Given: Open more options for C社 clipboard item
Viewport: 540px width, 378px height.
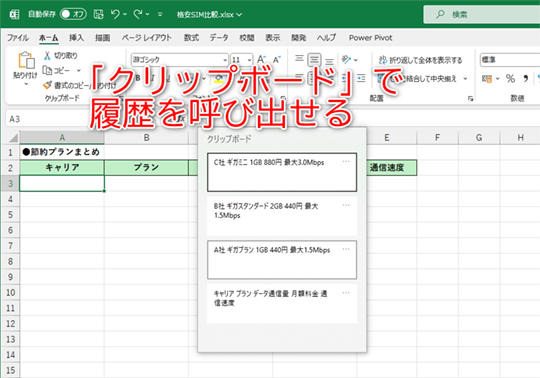Looking at the screenshot, I should pos(346,161).
